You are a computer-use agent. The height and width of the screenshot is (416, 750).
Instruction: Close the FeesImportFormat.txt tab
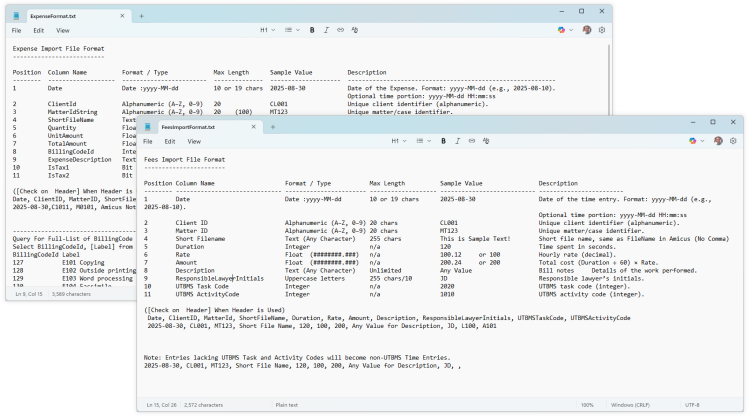[x=252, y=127]
